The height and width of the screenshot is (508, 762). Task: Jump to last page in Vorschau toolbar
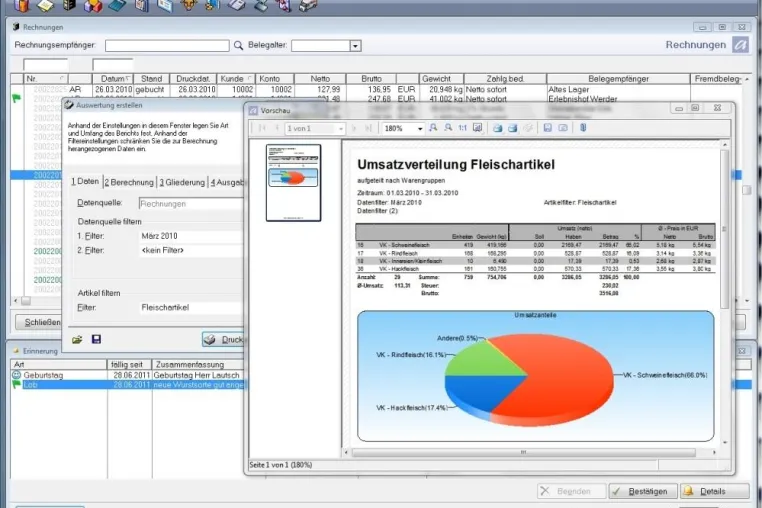click(368, 128)
